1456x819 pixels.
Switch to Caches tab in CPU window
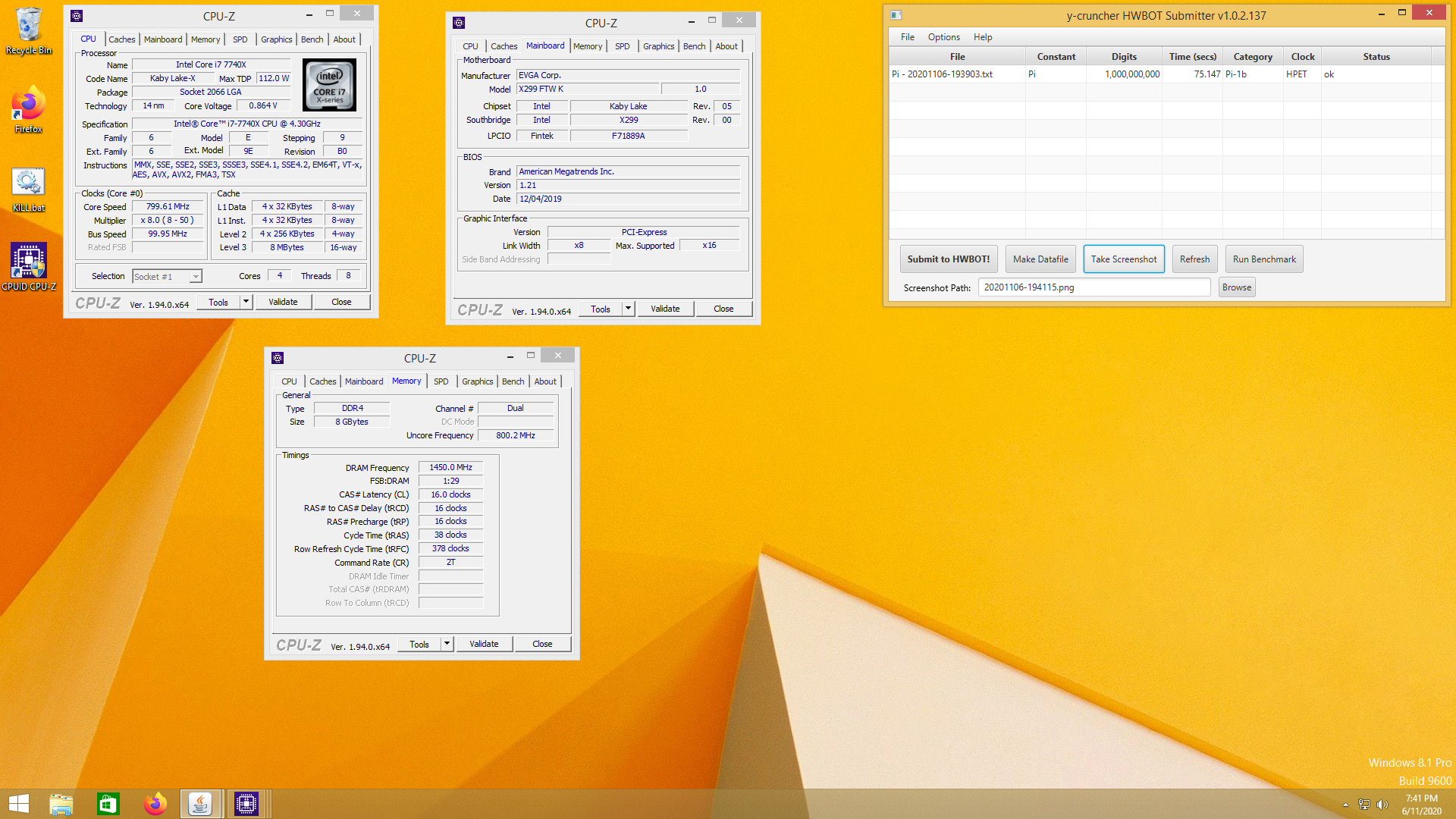pyautogui.click(x=121, y=39)
